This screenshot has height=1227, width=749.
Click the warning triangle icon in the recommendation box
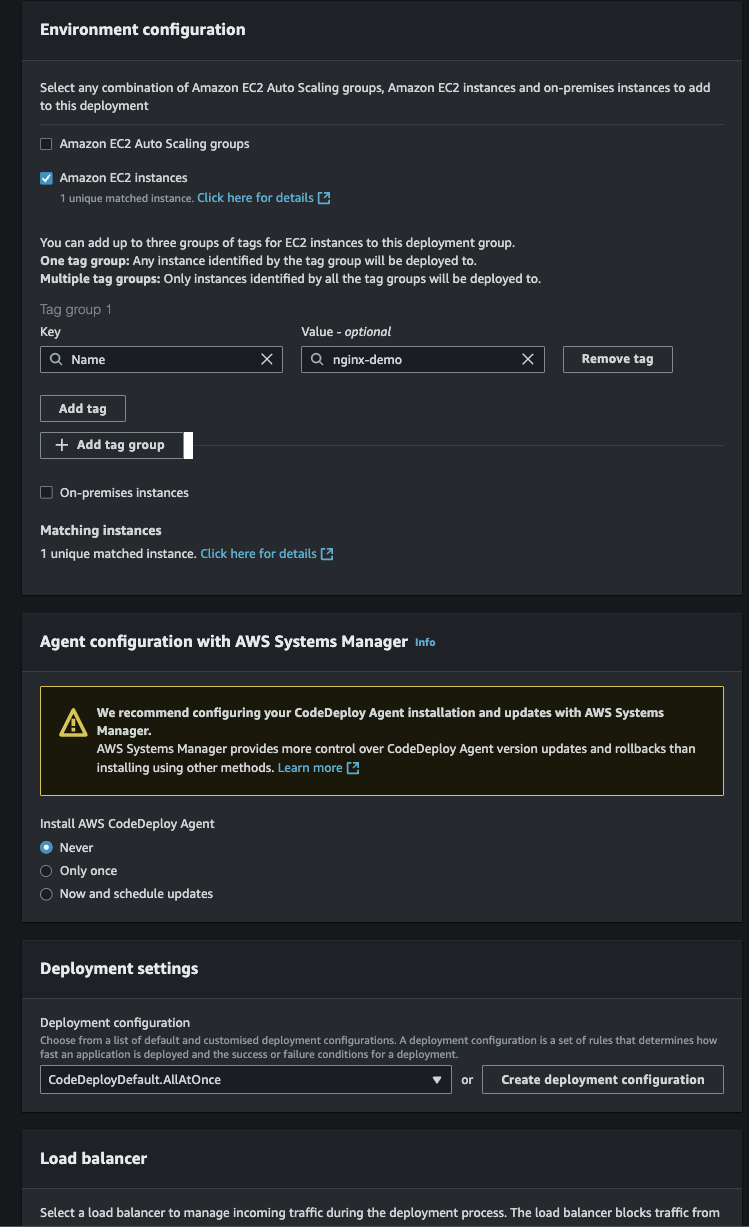tap(72, 722)
